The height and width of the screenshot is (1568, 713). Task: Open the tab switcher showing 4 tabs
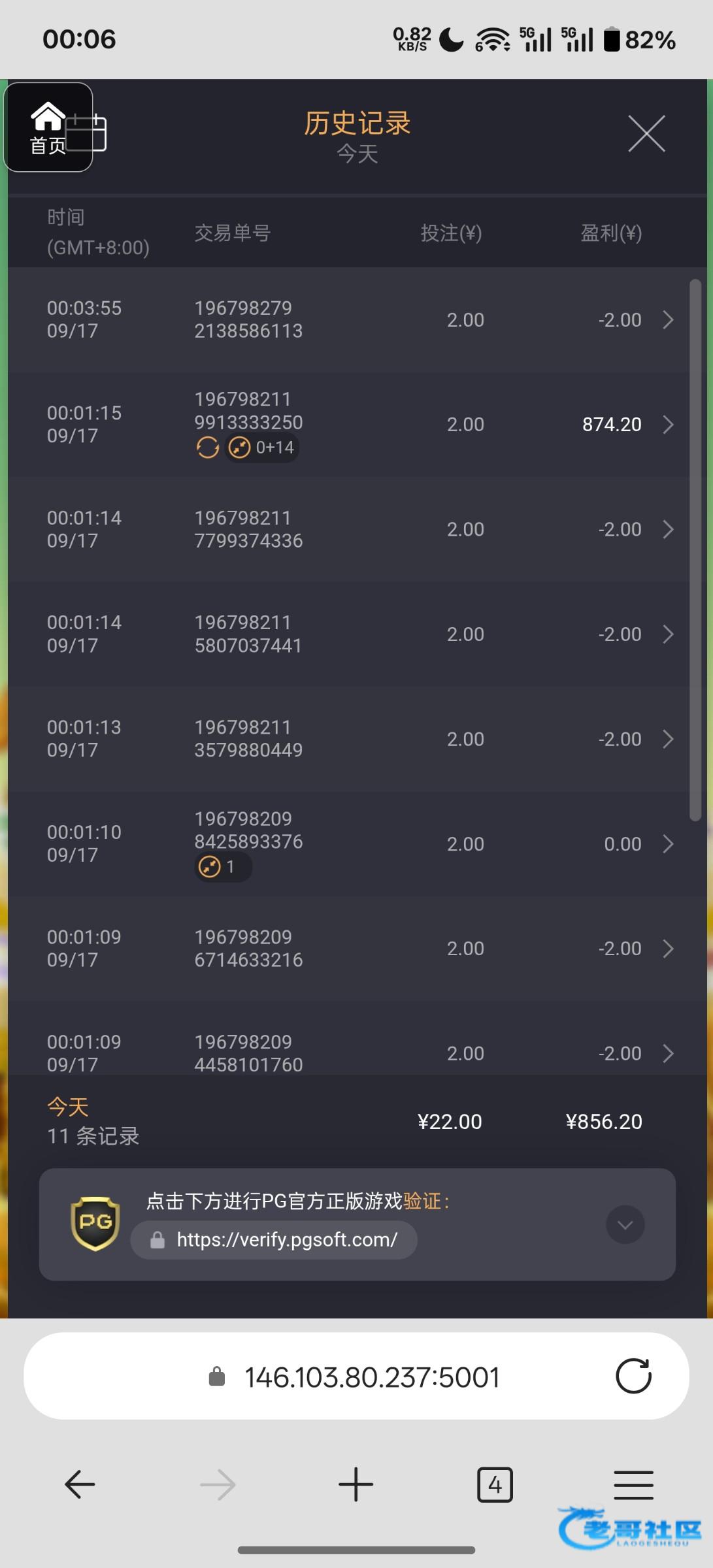tap(495, 1484)
